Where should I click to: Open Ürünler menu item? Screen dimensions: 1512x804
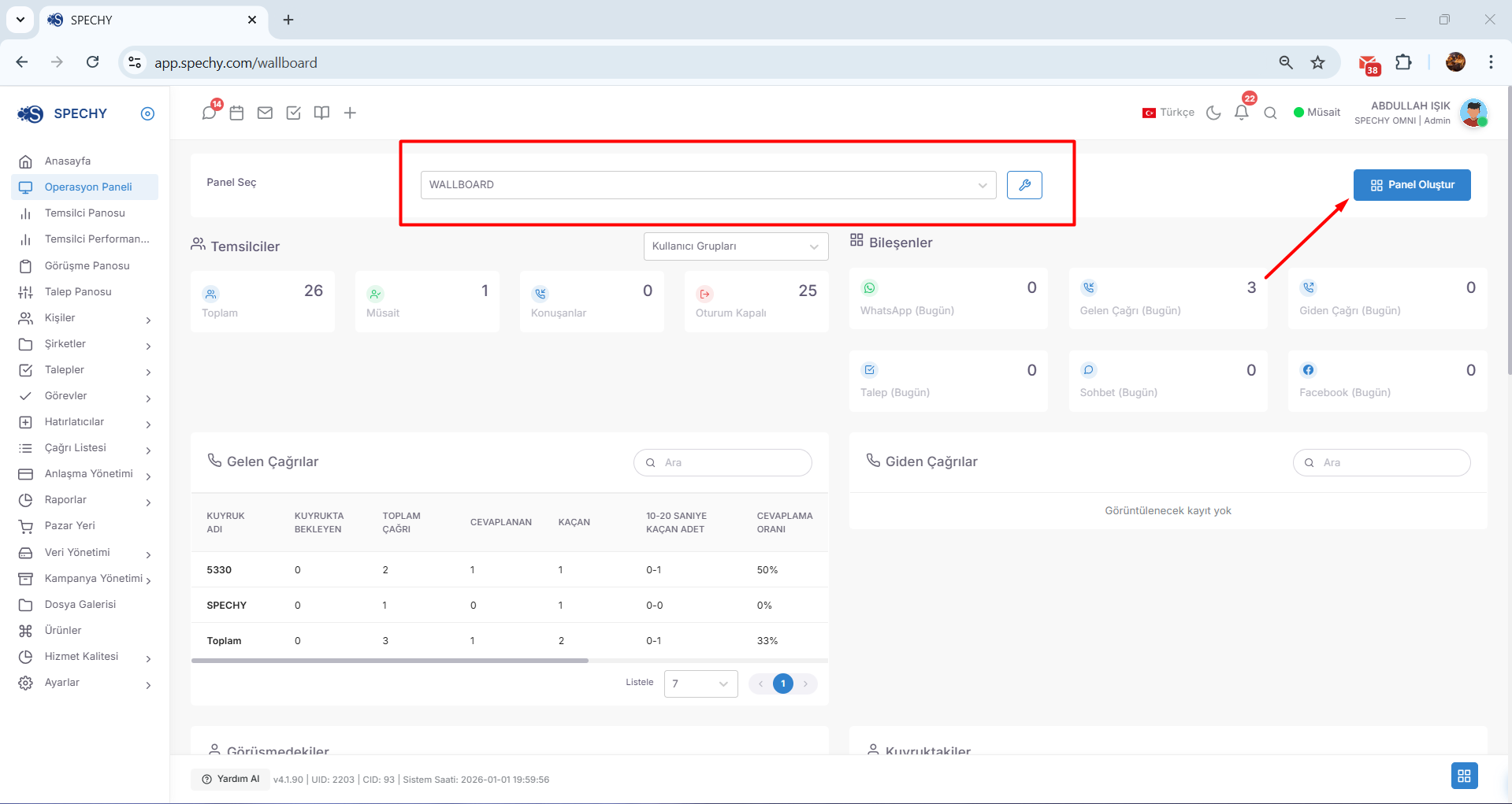pyautogui.click(x=85, y=631)
